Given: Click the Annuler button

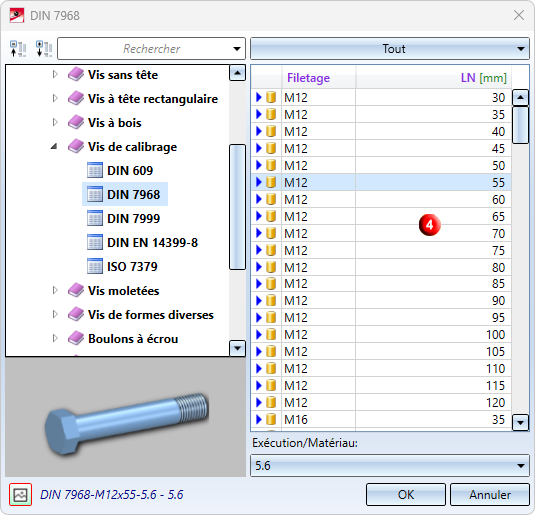Looking at the screenshot, I should click(x=490, y=495).
